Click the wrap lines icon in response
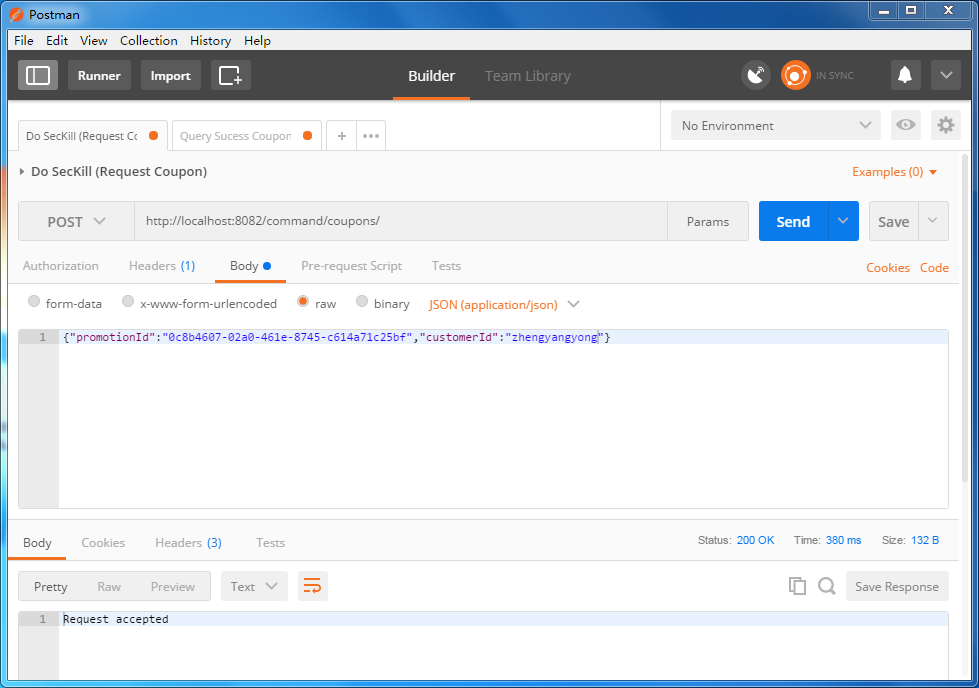Image resolution: width=979 pixels, height=688 pixels. click(x=313, y=587)
